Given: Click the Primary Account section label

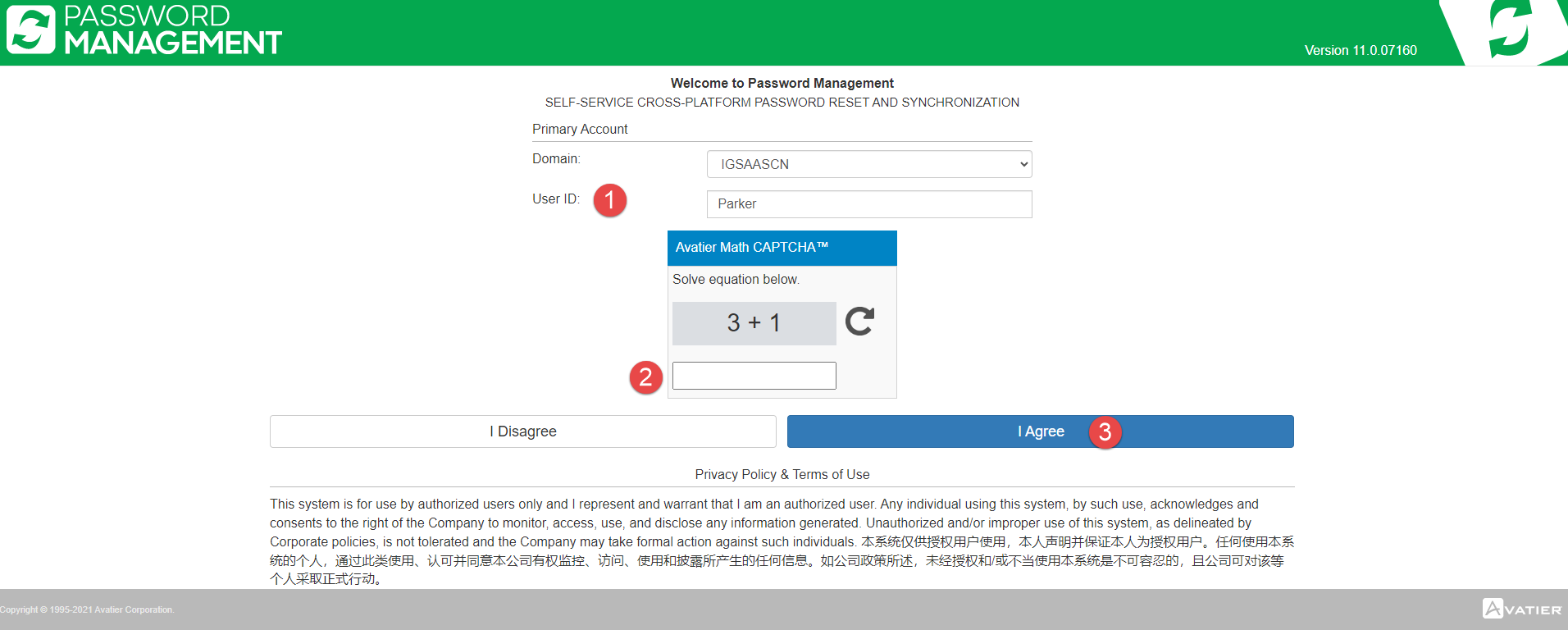Looking at the screenshot, I should (580, 129).
